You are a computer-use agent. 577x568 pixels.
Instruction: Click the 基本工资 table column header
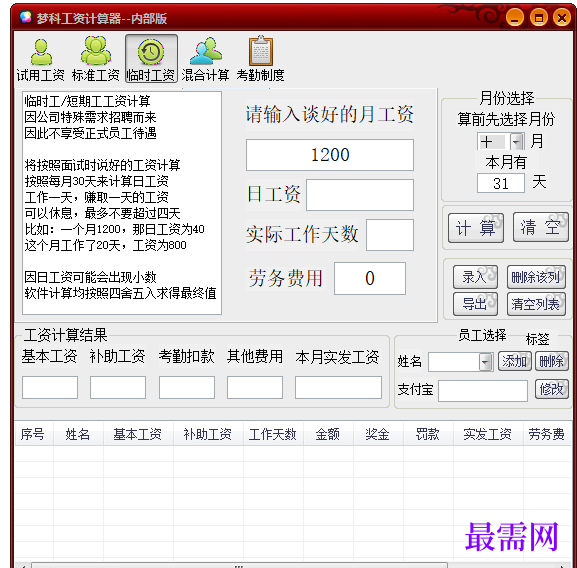pos(138,434)
